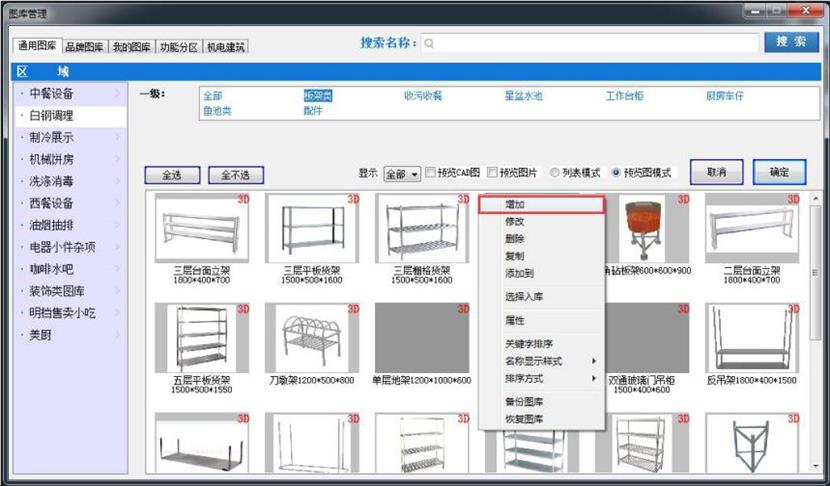Choose 备份图库 from the context menu
830x486 pixels.
[x=542, y=401]
